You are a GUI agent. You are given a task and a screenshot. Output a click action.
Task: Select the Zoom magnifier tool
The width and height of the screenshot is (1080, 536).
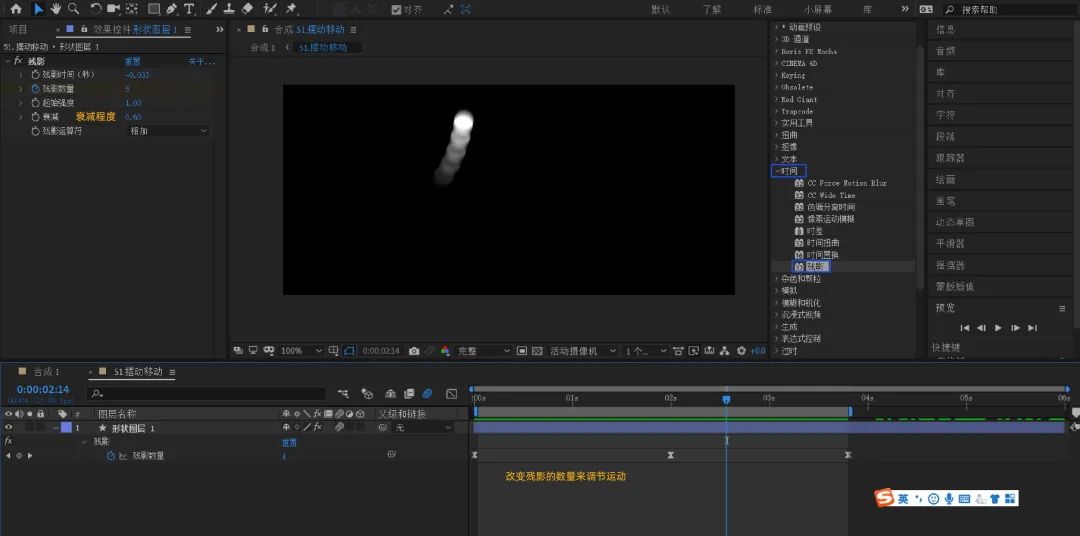73,9
